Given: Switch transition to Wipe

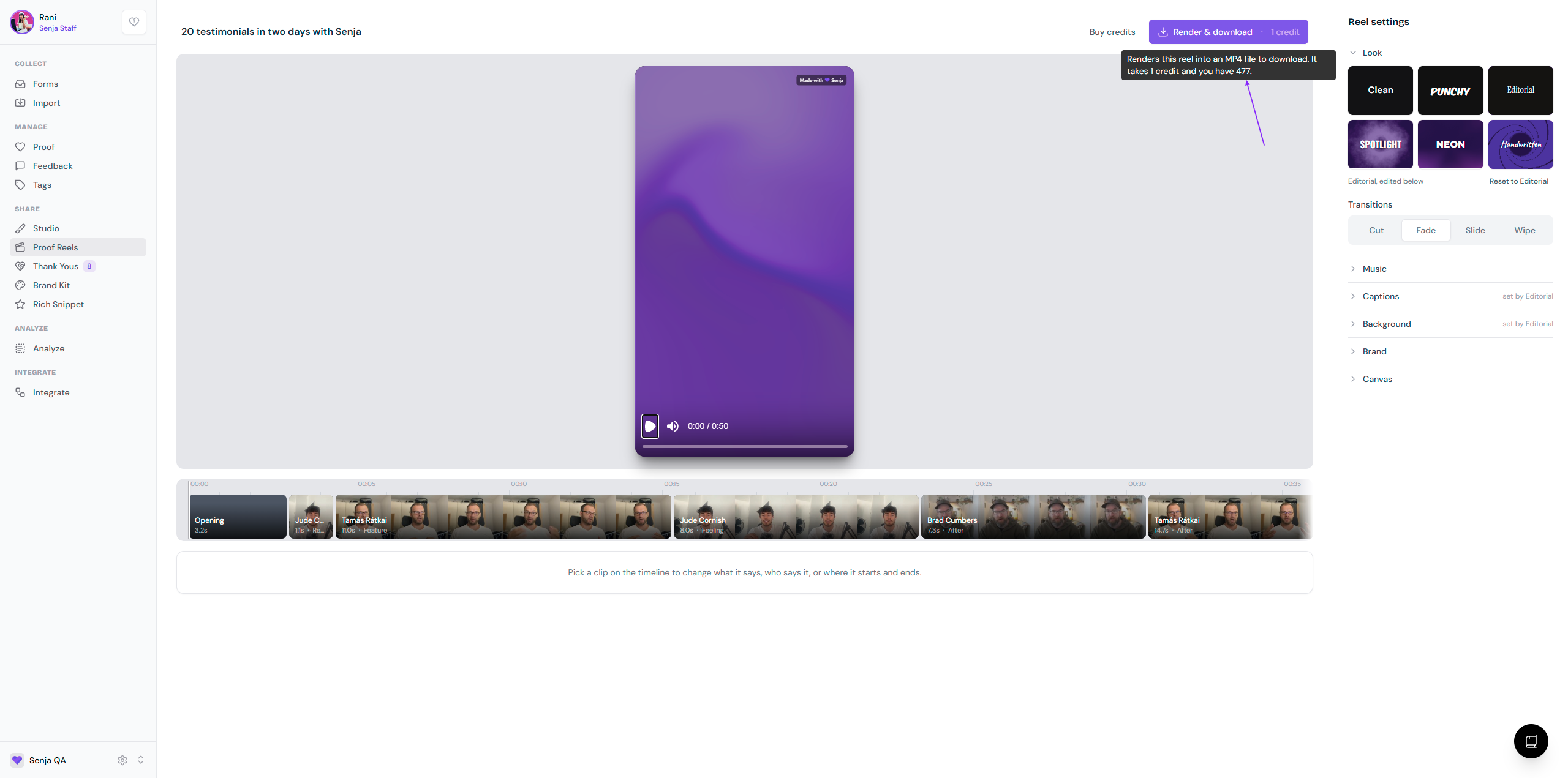Looking at the screenshot, I should 1525,230.
